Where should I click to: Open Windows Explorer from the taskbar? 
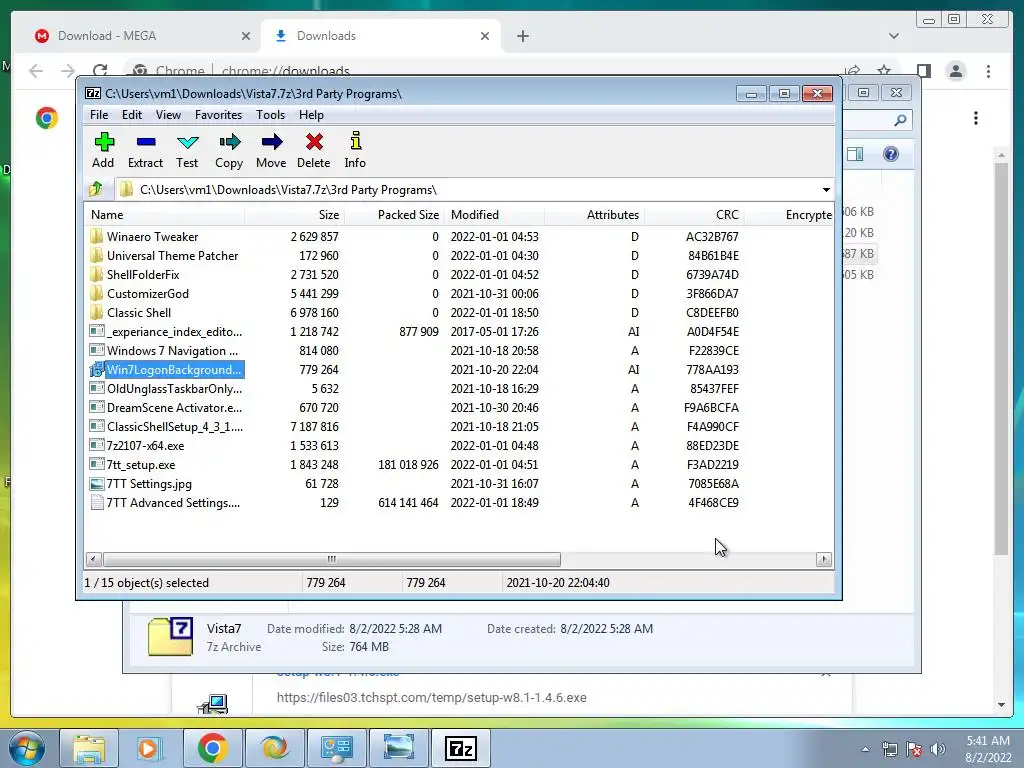(x=89, y=748)
